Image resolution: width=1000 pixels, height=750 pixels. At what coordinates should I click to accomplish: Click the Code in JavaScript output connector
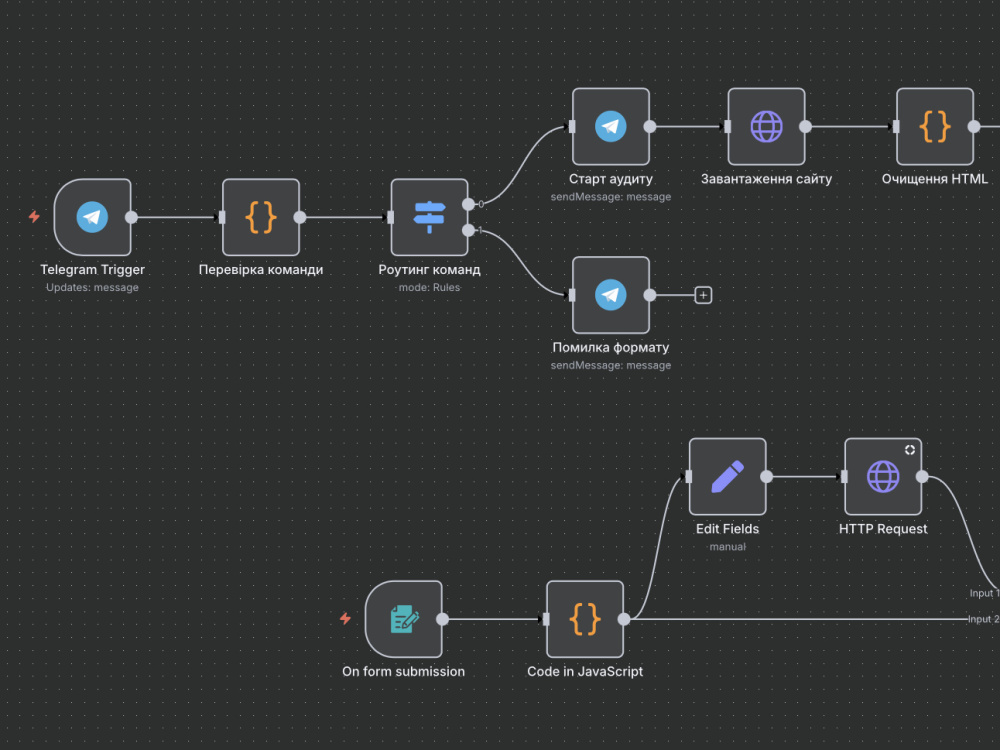pyautogui.click(x=624, y=619)
